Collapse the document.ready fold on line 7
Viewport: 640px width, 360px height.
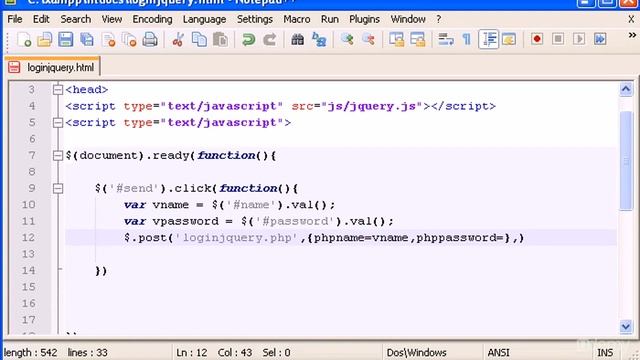click(58, 156)
